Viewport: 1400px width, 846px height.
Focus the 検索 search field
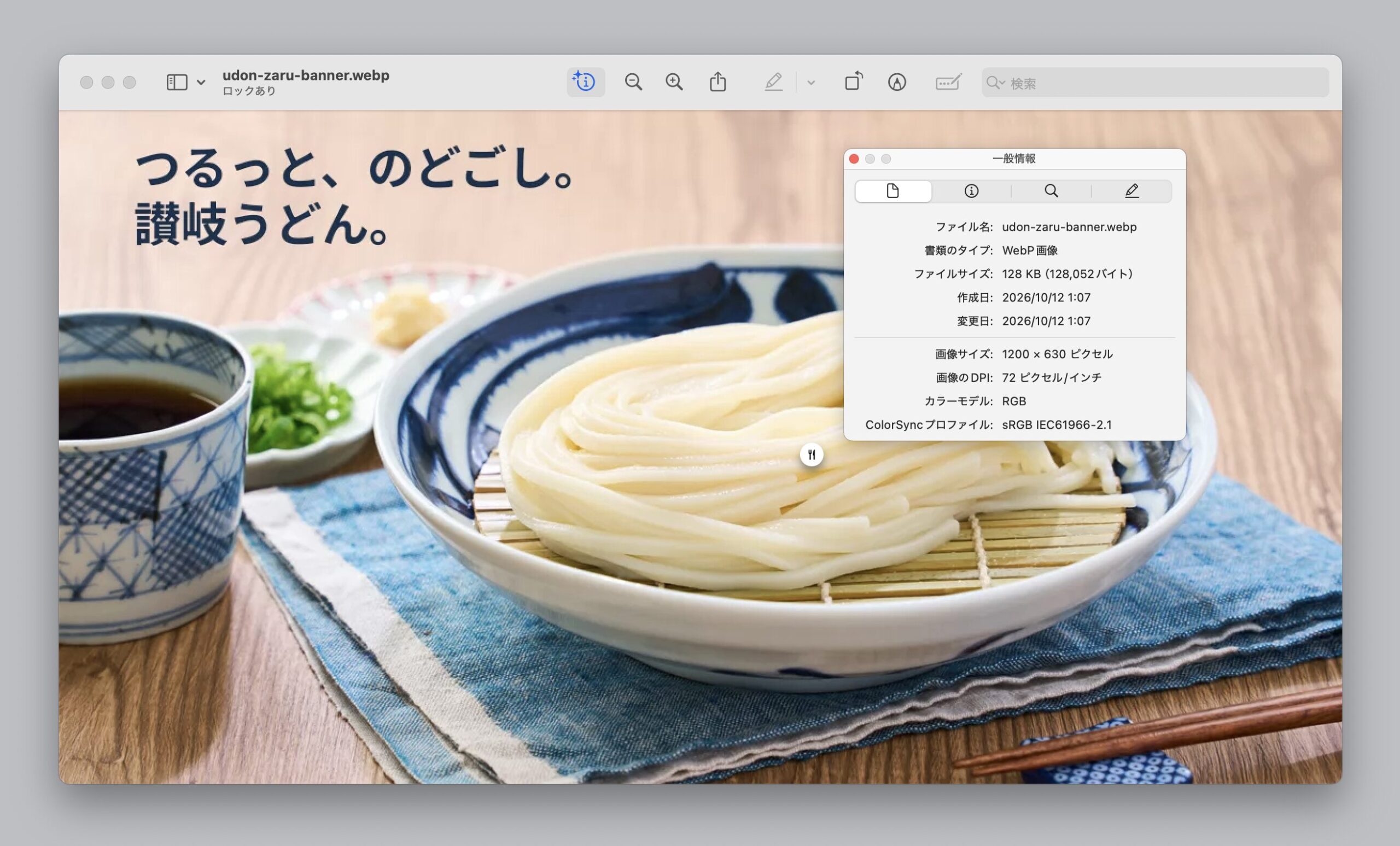tap(1155, 83)
